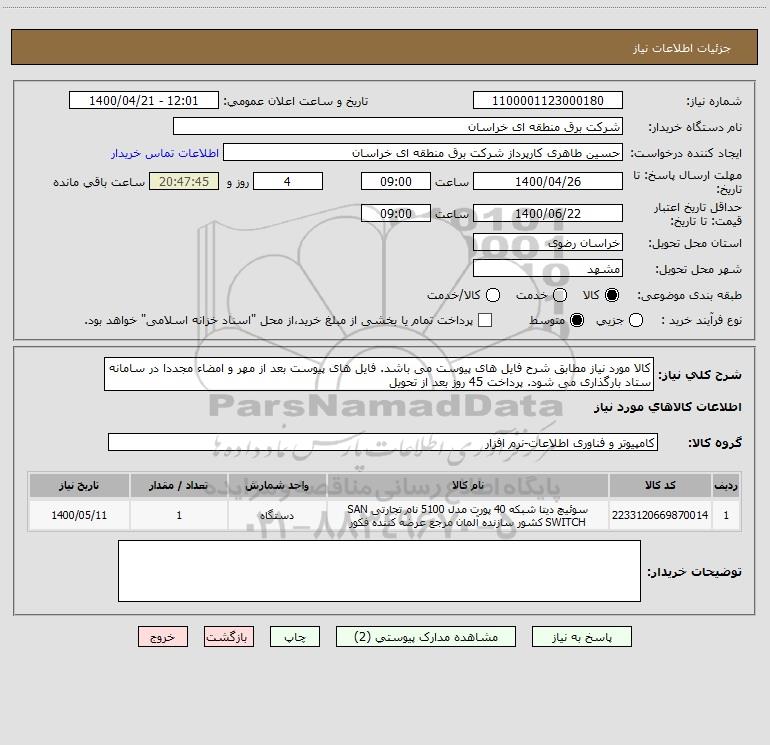Click response deadline date 1400/04/26
Viewport: 770px width, 745px height.
tap(548, 181)
